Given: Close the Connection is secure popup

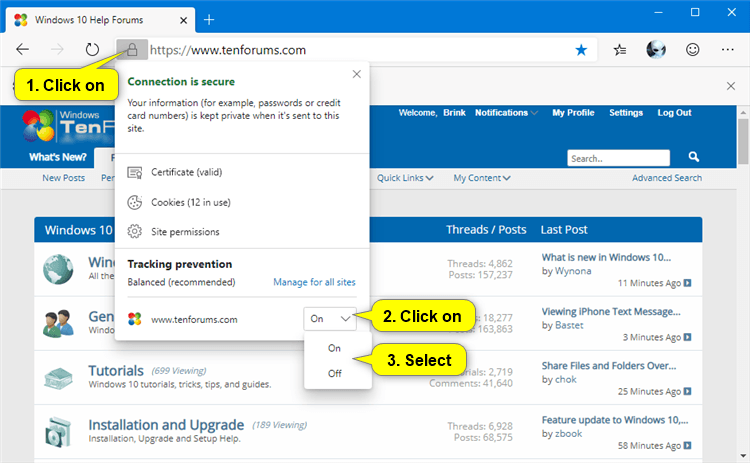Looking at the screenshot, I should pos(356,74).
